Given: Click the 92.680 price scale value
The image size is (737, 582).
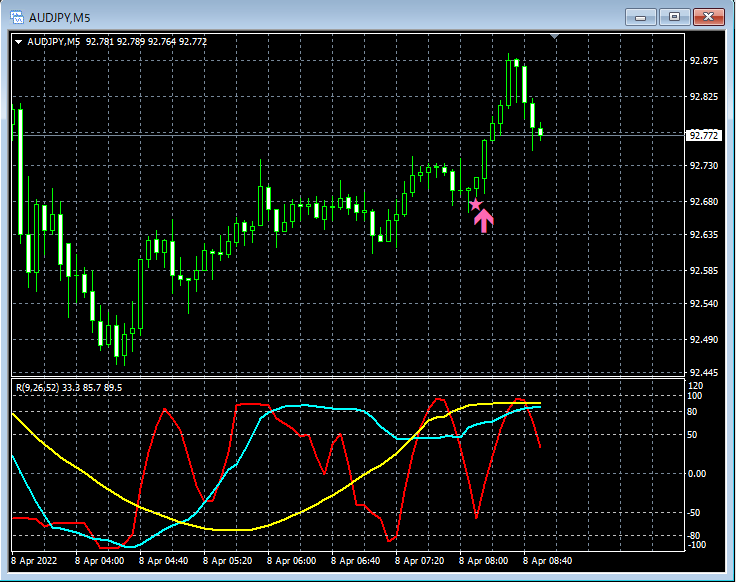Looking at the screenshot, I should 703,202.
